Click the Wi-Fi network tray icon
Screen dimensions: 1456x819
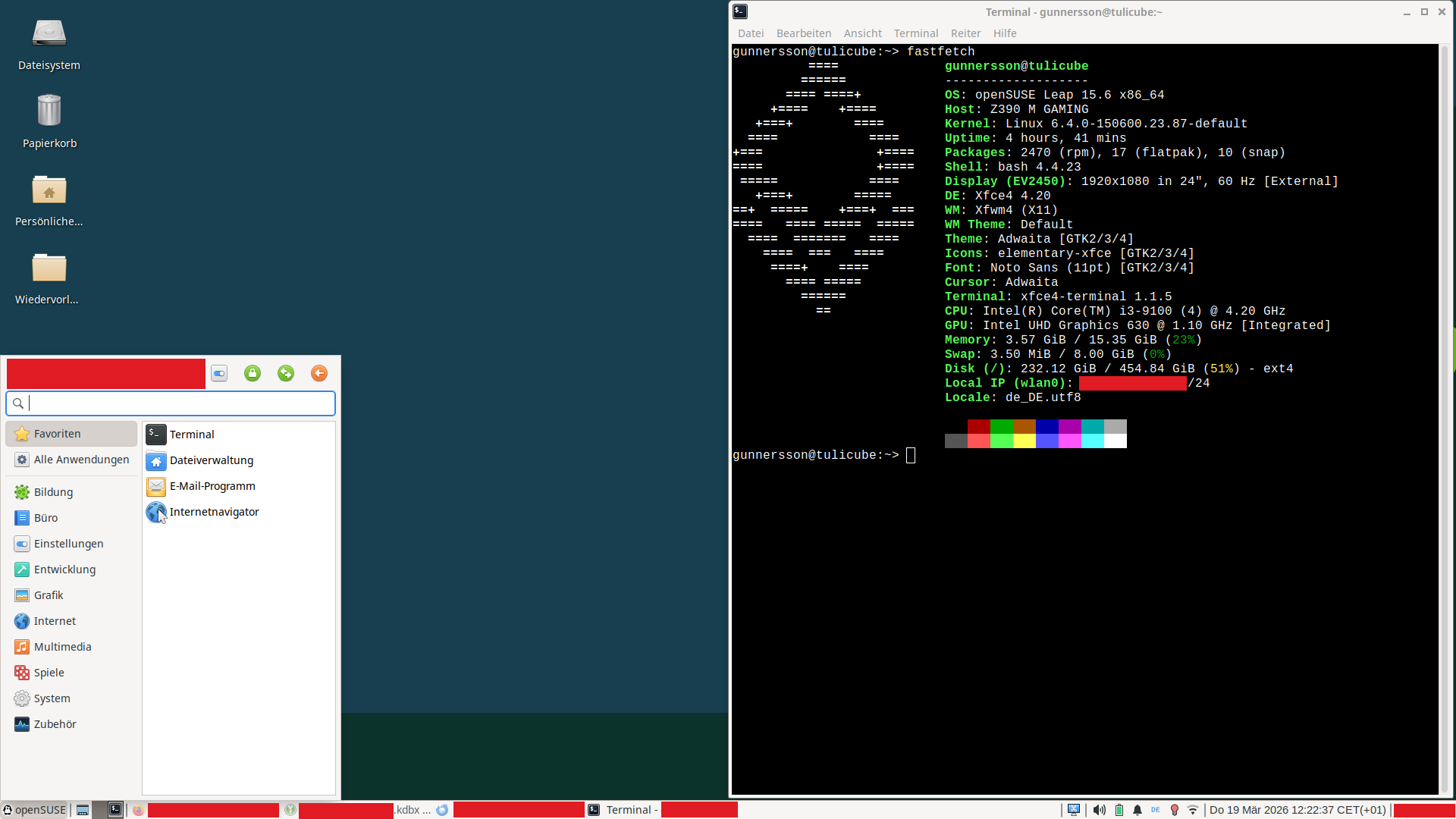pyautogui.click(x=1193, y=810)
